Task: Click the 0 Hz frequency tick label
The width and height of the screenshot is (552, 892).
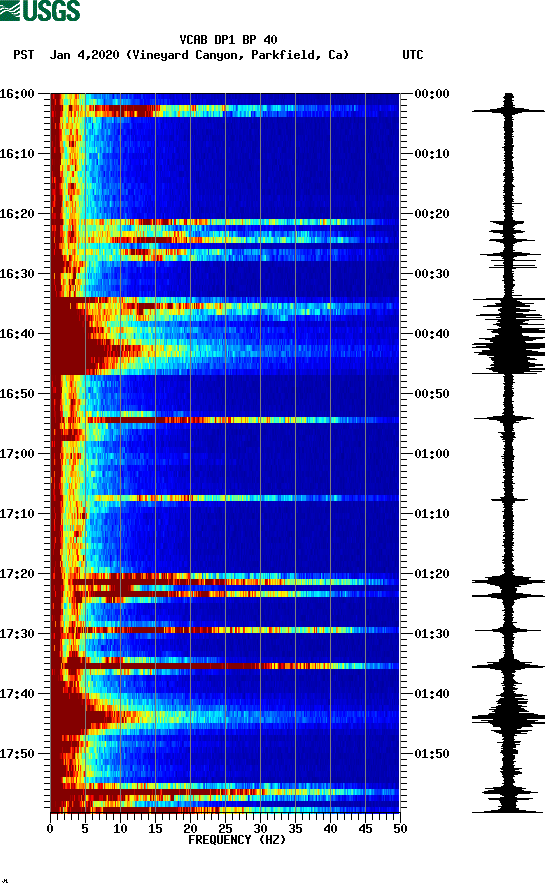Action: pos(50,829)
